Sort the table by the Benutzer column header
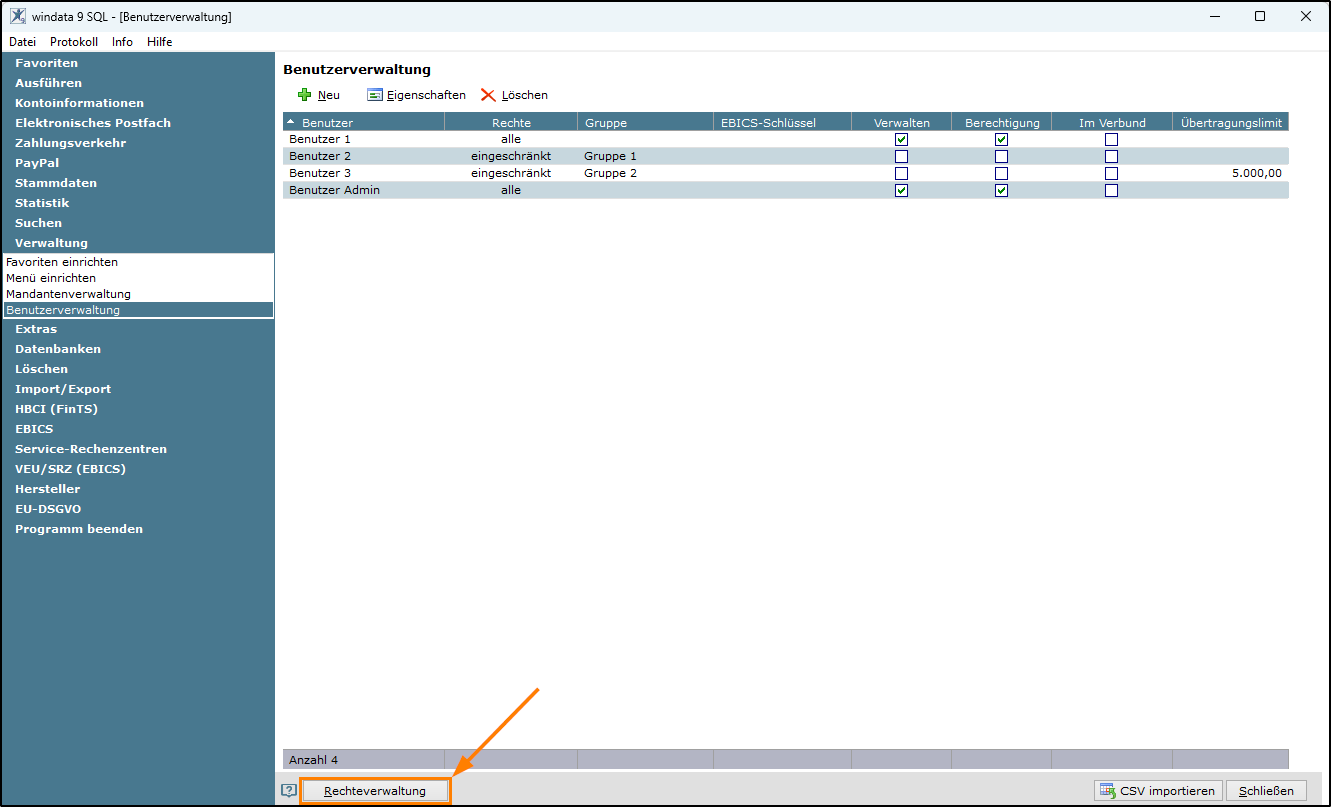Viewport: 1331px width, 807px height. pos(364,122)
